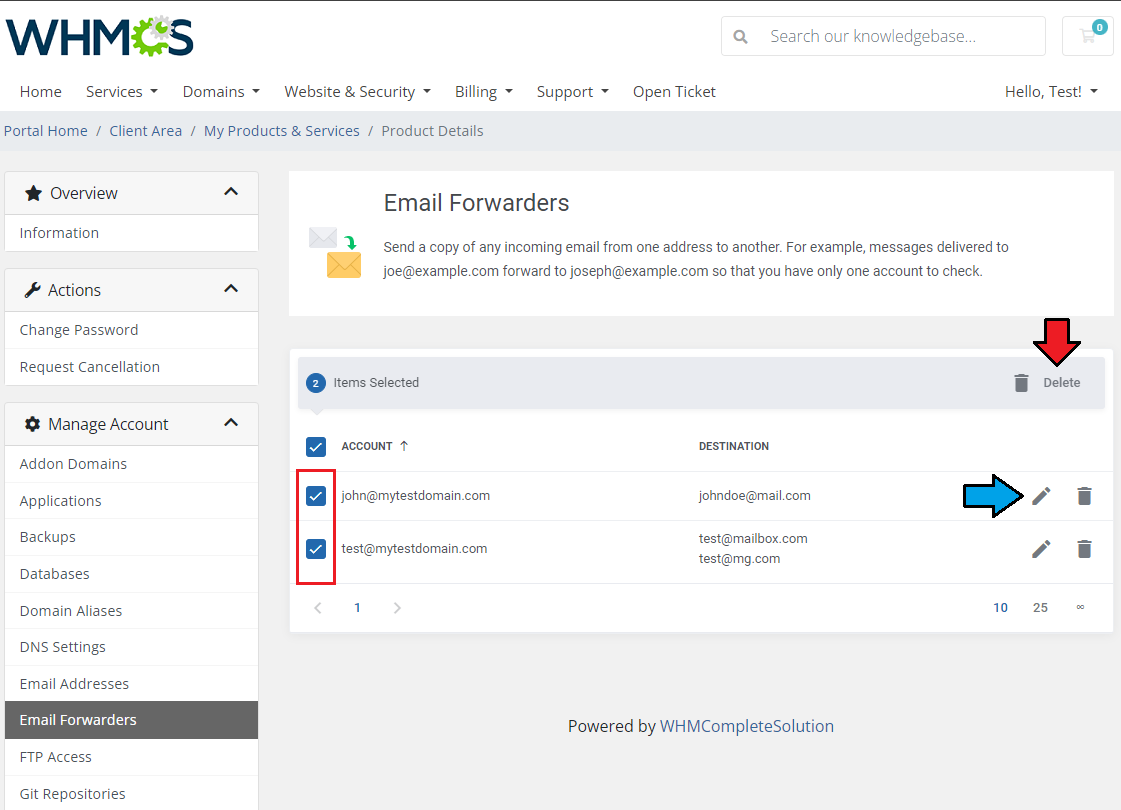1121x810 pixels.
Task: Click test@mytestdomain.com account text
Action: (414, 548)
